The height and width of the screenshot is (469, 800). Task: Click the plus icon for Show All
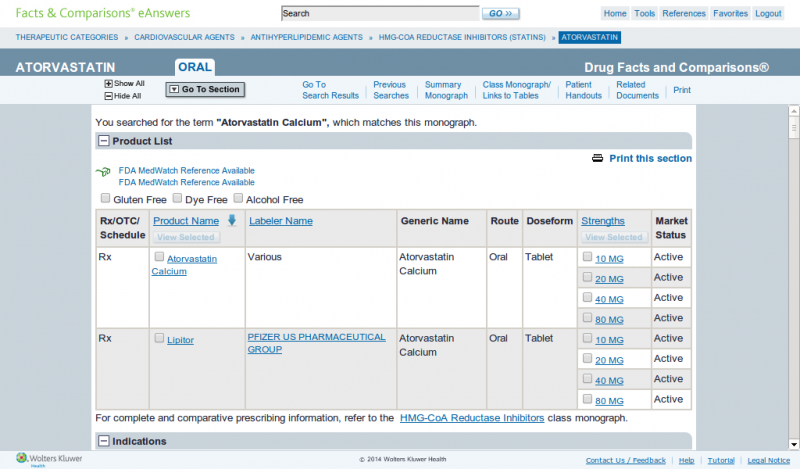[x=108, y=84]
